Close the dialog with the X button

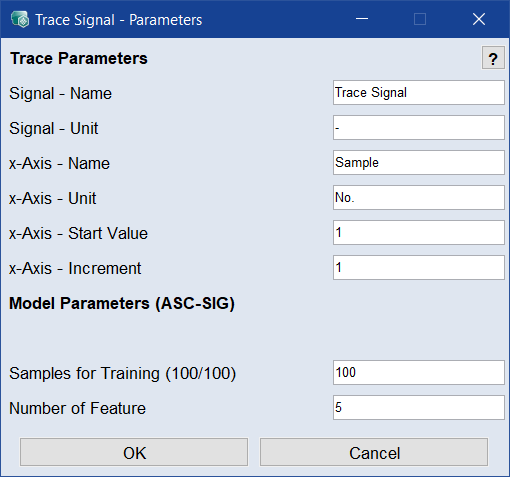click(x=479, y=19)
